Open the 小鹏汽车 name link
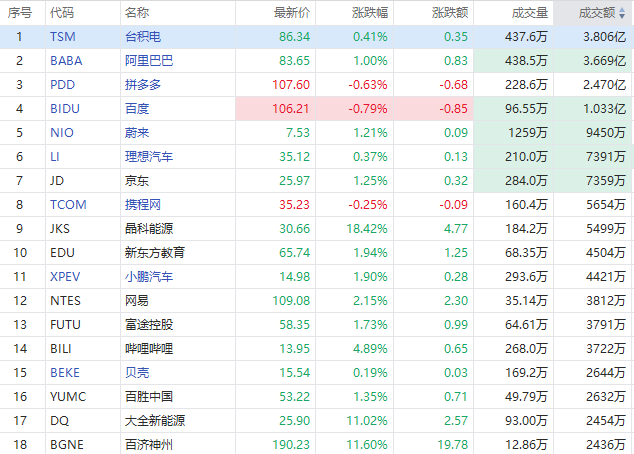This screenshot has width=634, height=454. pos(149,277)
